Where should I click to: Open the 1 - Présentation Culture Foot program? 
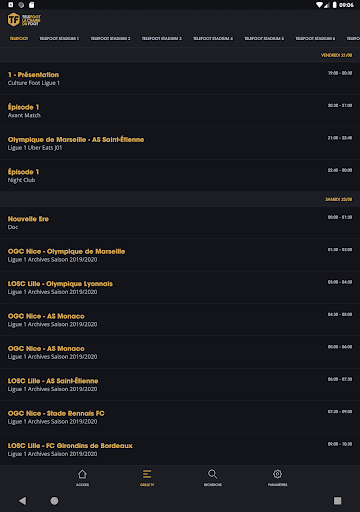(180, 78)
